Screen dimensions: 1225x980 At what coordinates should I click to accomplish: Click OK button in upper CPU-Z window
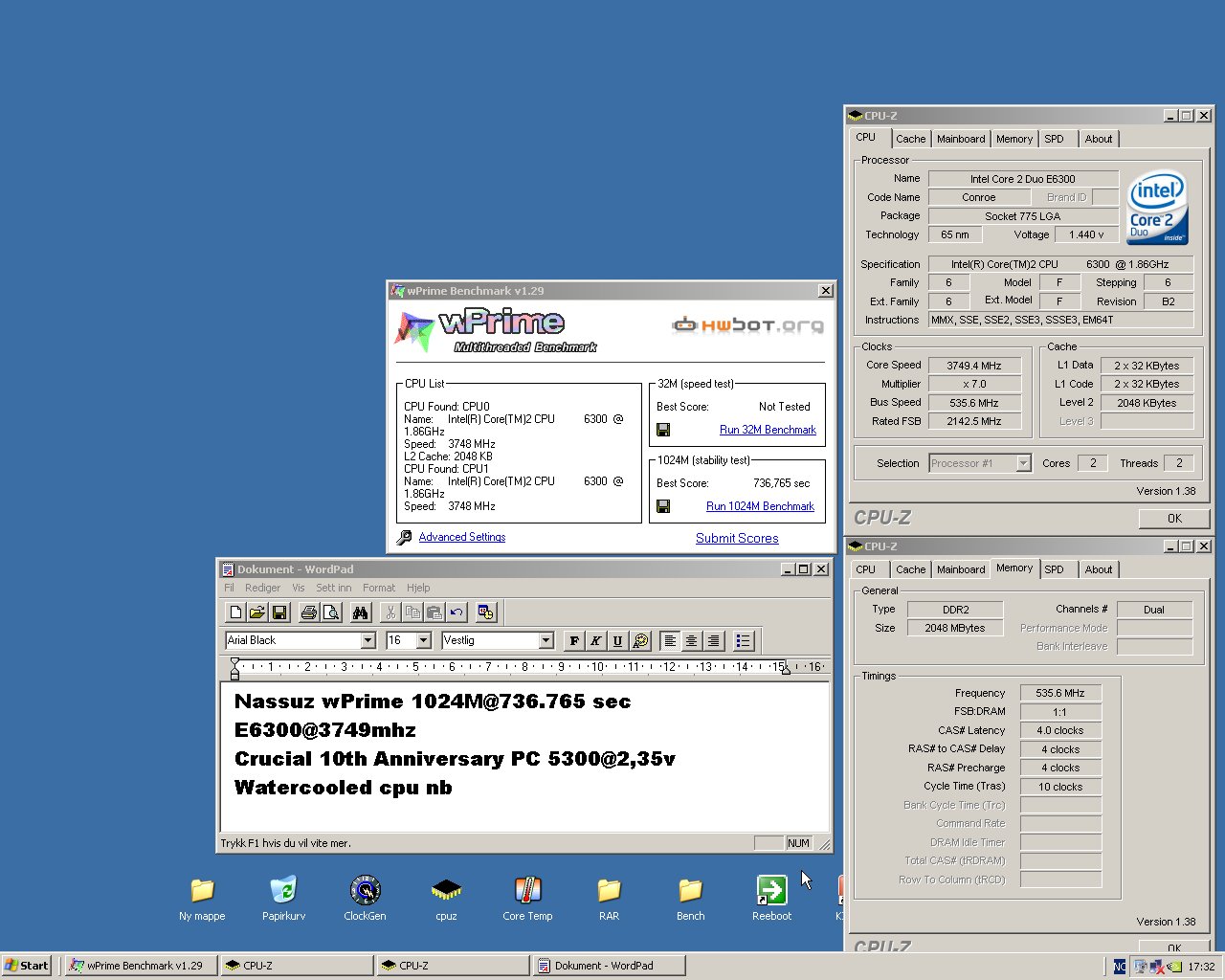click(1174, 519)
